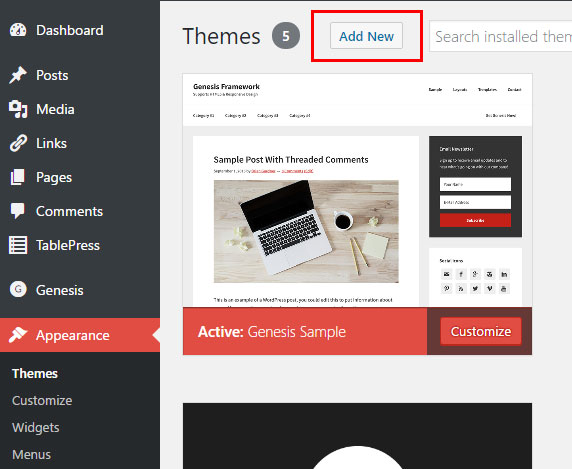
Task: Select the Genesis Sample theme screenshot
Action: tap(357, 190)
